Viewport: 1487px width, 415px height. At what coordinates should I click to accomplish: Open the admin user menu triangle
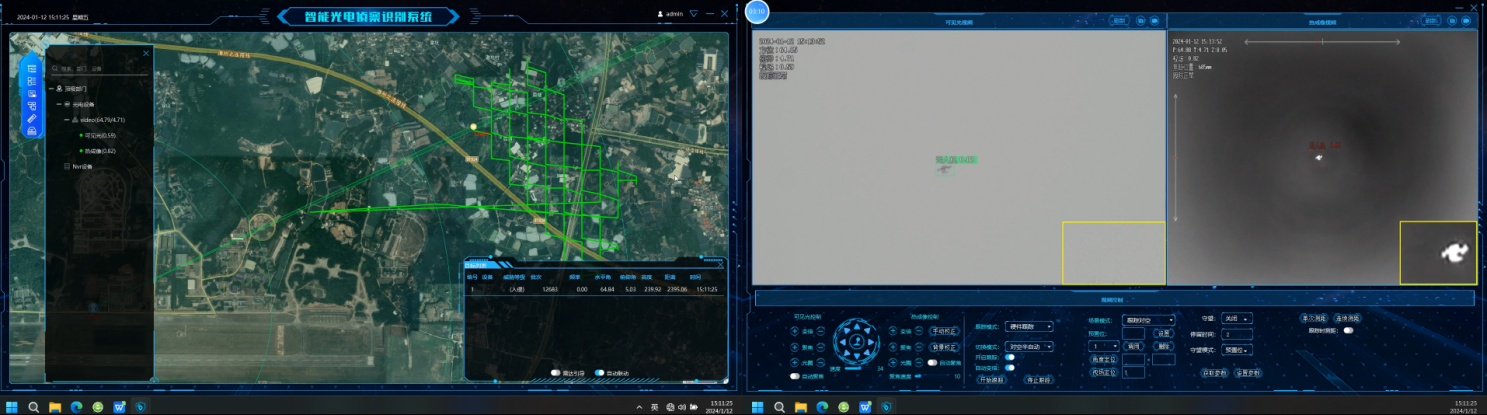pos(693,14)
